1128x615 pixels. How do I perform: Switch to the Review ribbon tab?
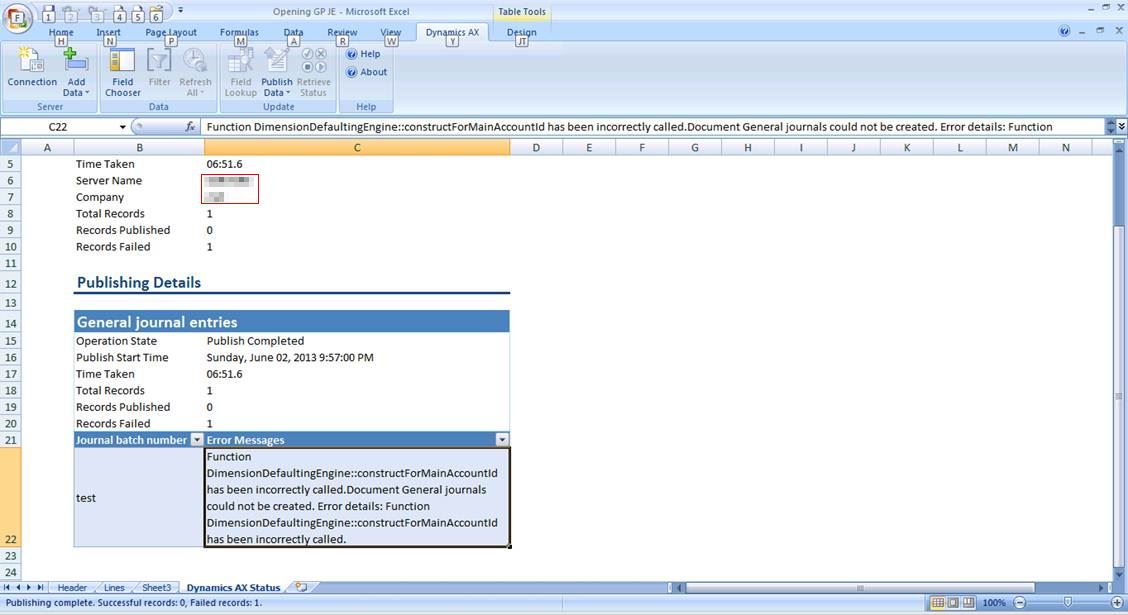click(x=342, y=32)
